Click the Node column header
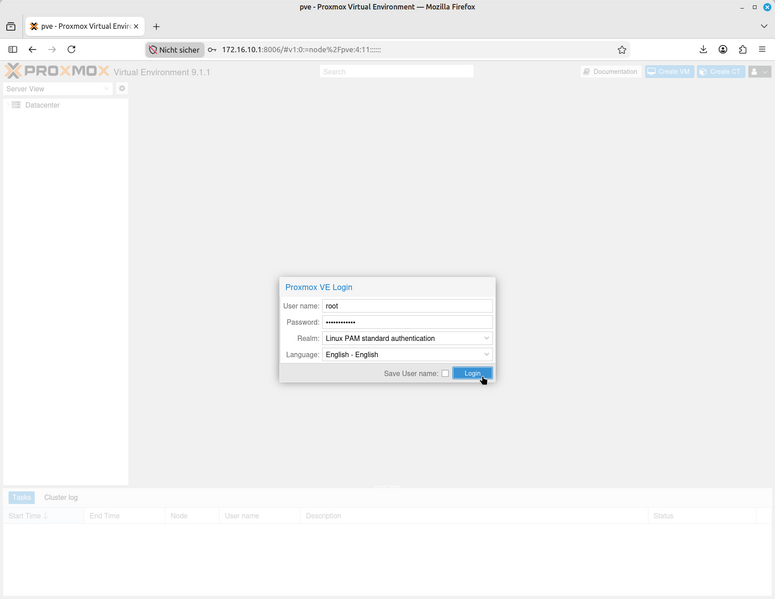 pos(192,515)
